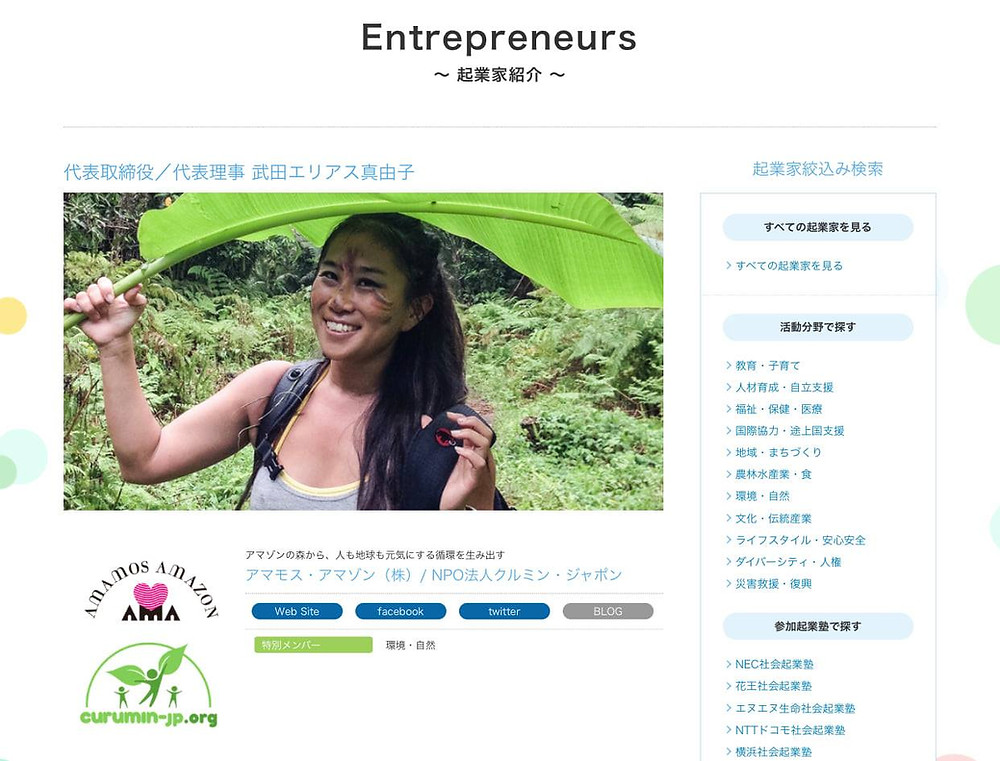Open ダイバーシティ・人権 category link
The height and width of the screenshot is (761, 1000).
tap(783, 561)
